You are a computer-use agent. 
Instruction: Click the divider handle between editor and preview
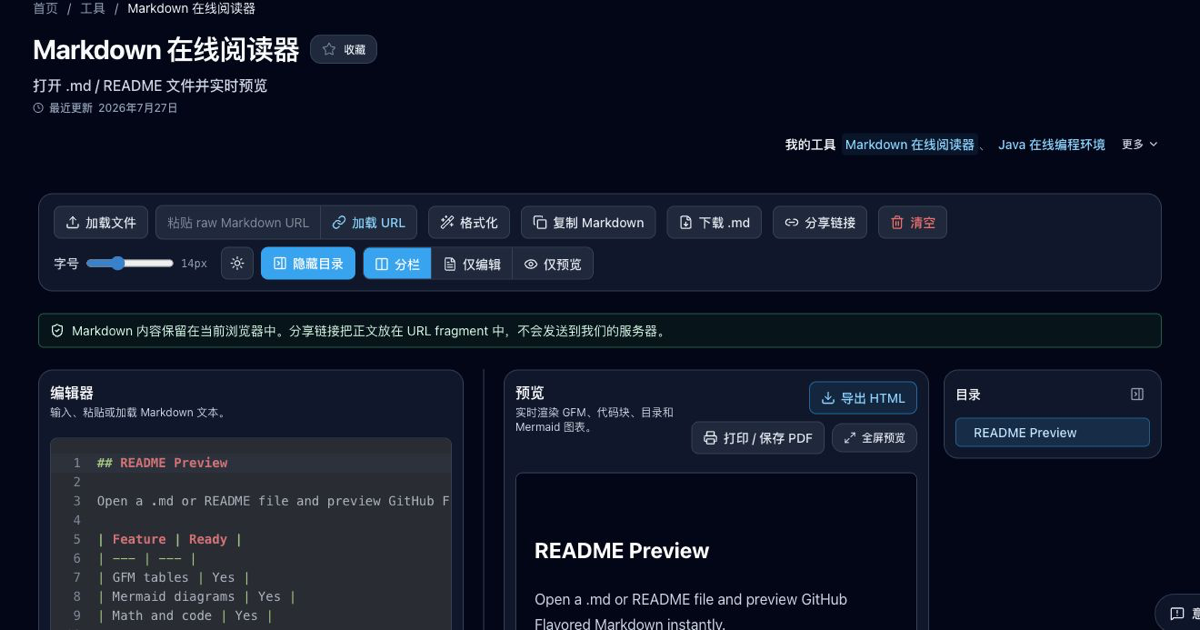click(x=484, y=500)
